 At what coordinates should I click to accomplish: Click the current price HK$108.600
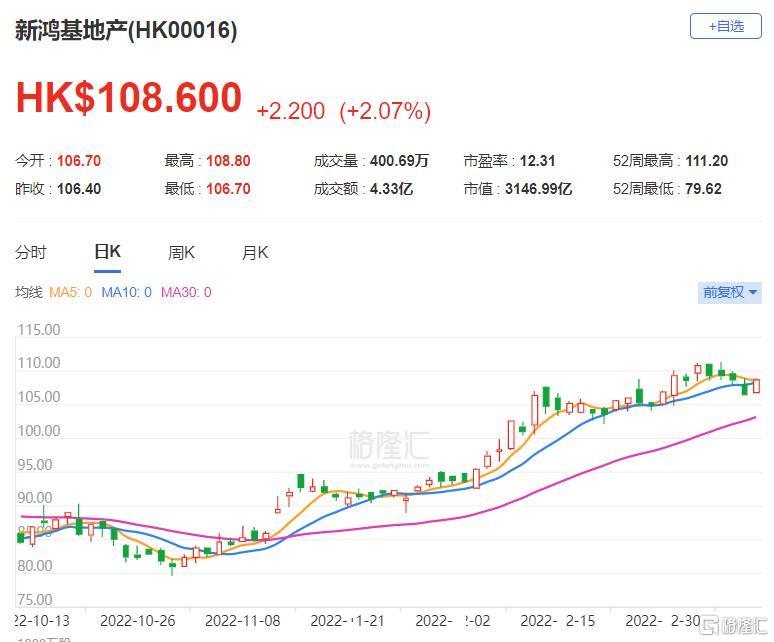[129, 97]
